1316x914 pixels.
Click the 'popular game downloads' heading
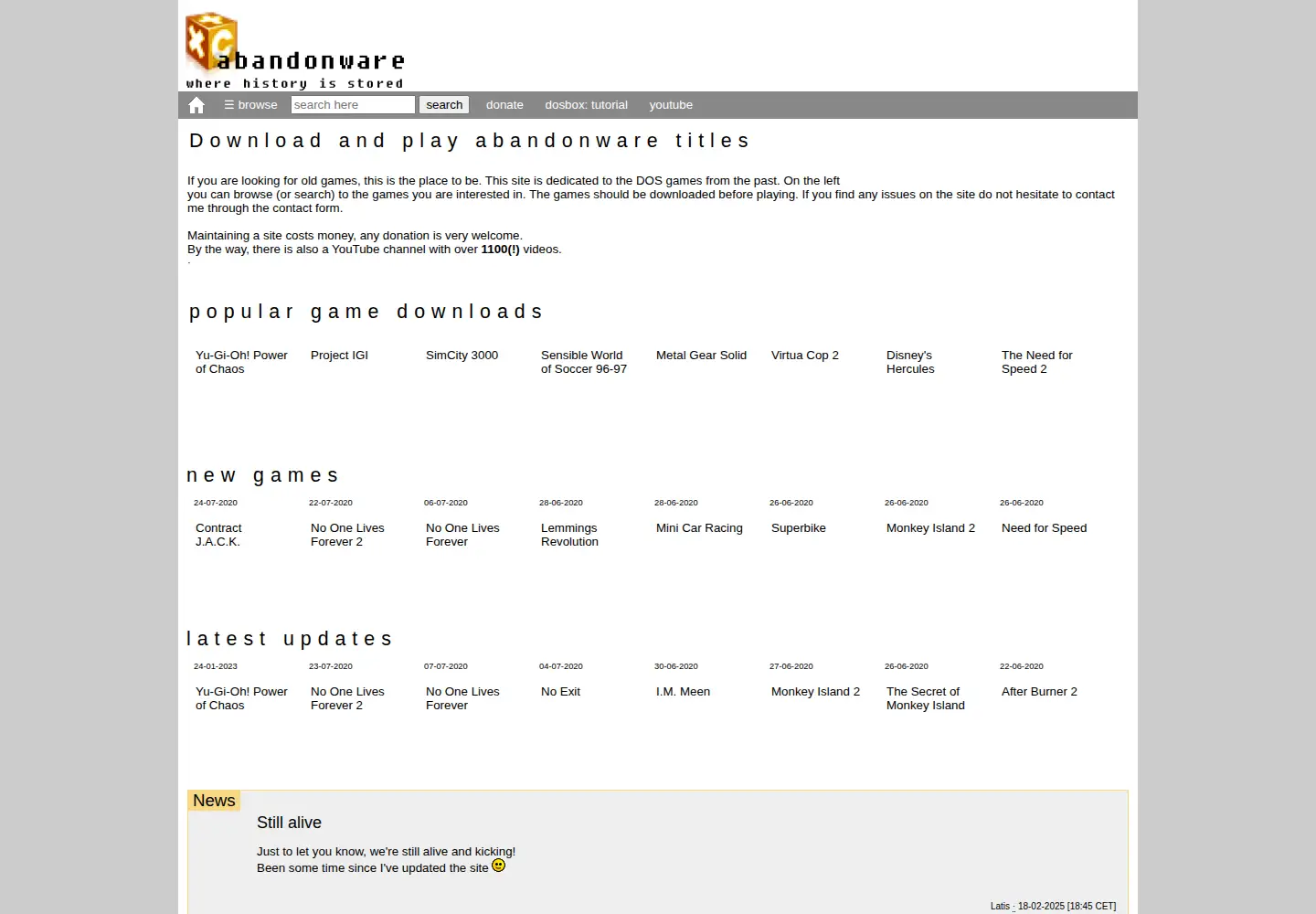[366, 312]
